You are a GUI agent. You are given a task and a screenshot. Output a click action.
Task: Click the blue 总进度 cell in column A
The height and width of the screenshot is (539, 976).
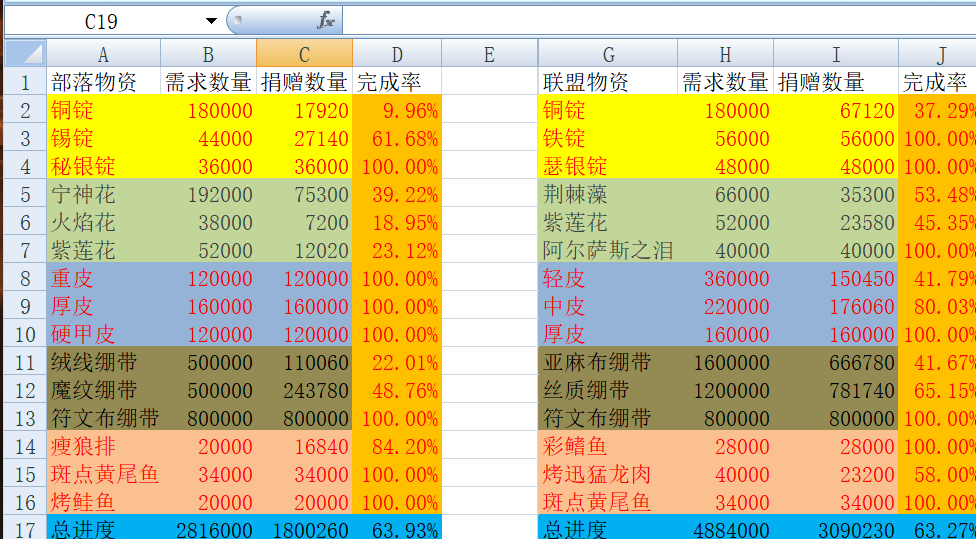click(x=103, y=528)
